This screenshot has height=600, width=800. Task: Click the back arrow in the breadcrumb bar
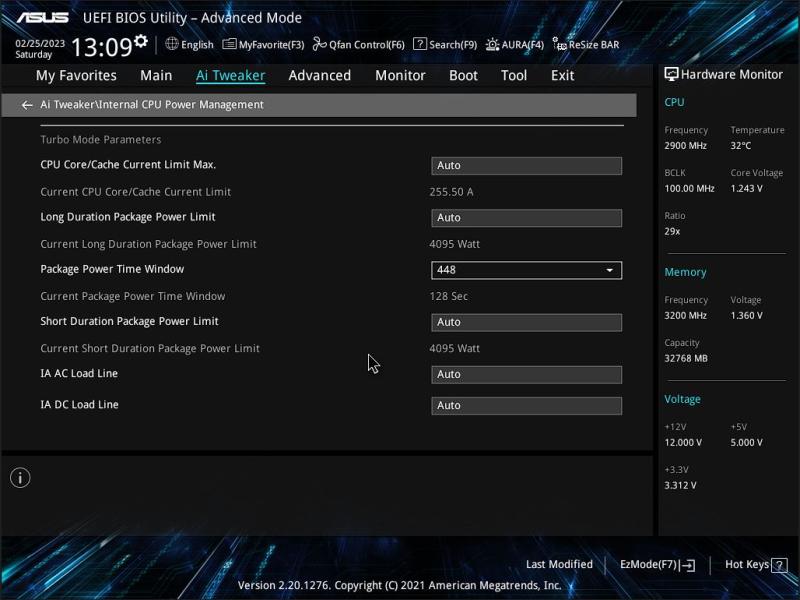[27, 105]
